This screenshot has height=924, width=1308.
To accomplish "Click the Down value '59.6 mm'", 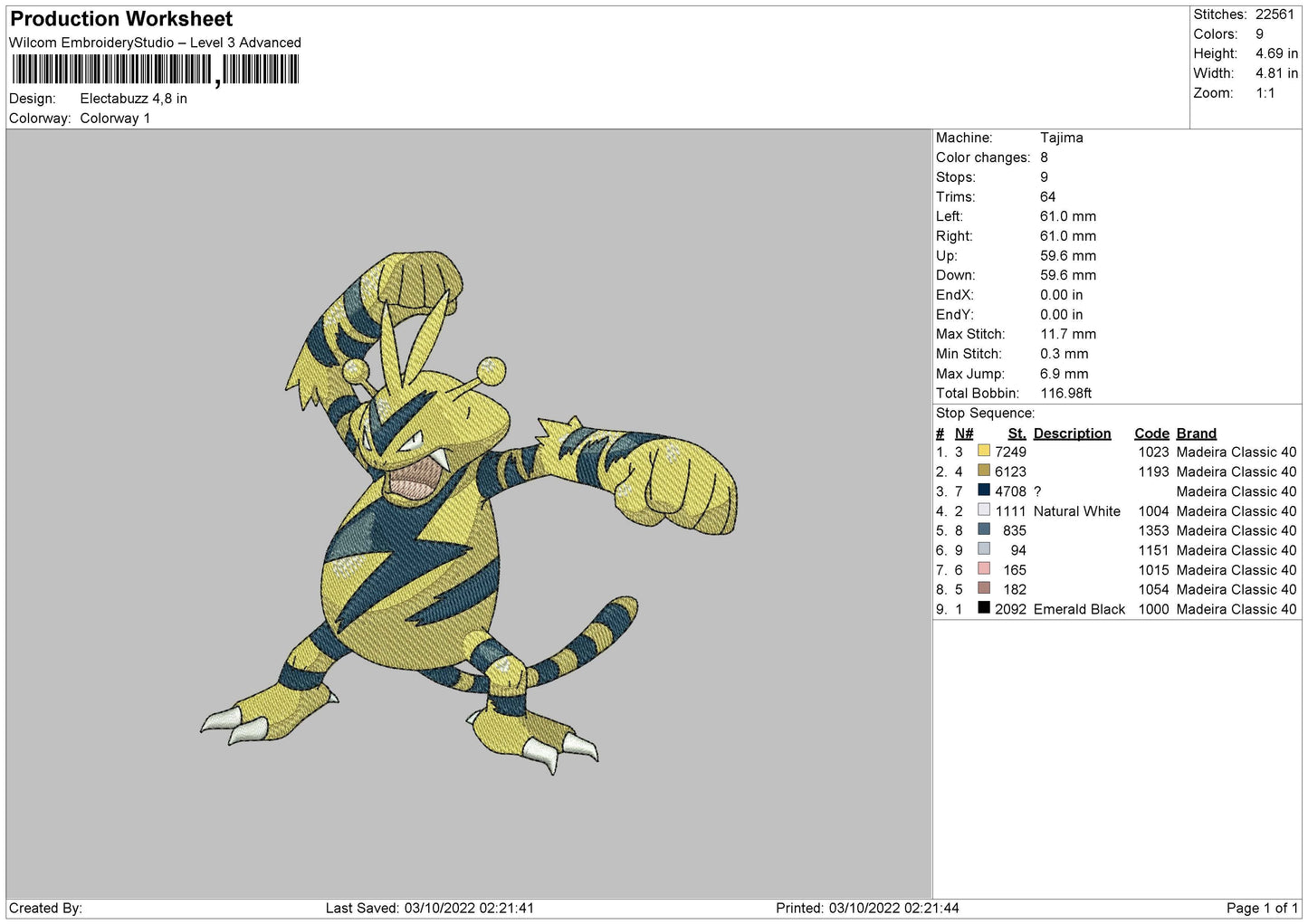I will 1068,275.
